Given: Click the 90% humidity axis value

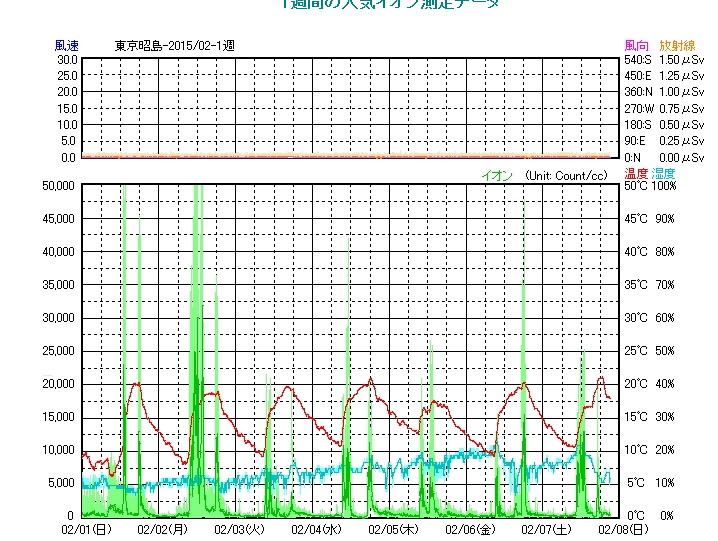Looking at the screenshot, I should point(665,219).
